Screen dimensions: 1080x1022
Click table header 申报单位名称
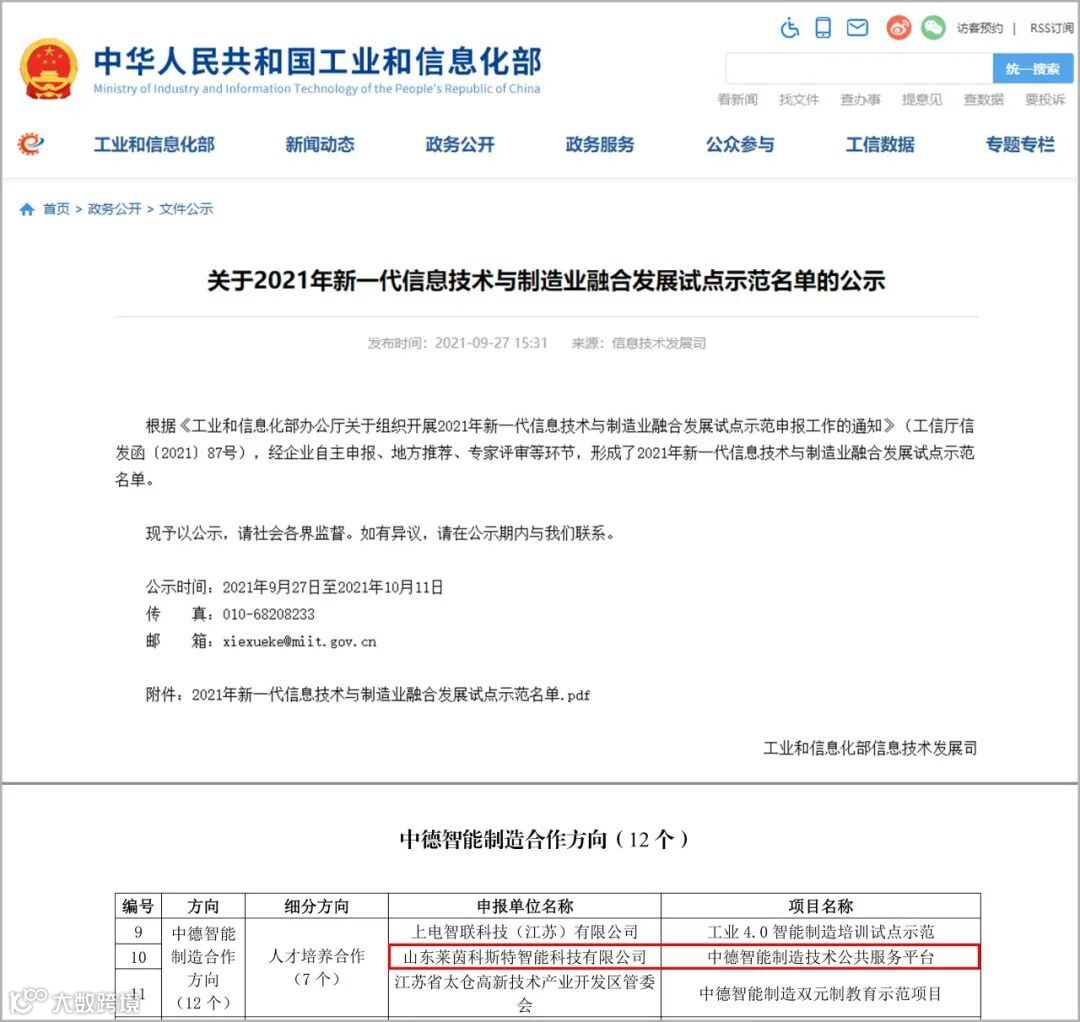click(x=525, y=906)
